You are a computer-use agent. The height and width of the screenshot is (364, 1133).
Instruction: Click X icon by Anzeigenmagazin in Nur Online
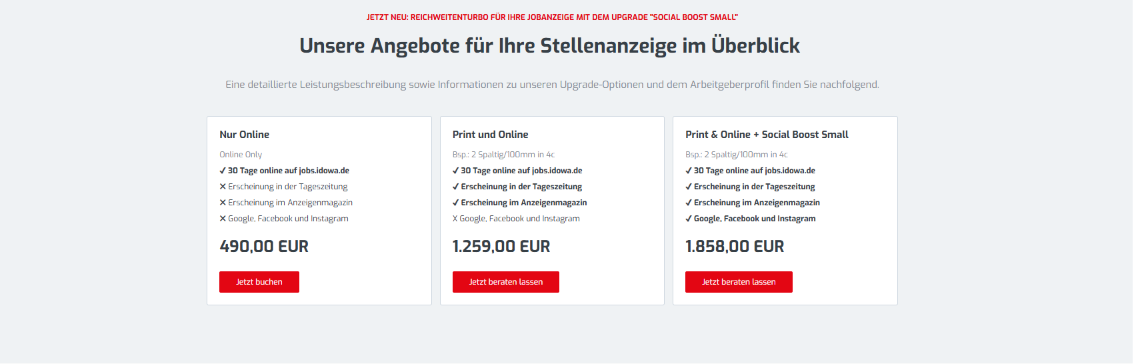[223, 203]
